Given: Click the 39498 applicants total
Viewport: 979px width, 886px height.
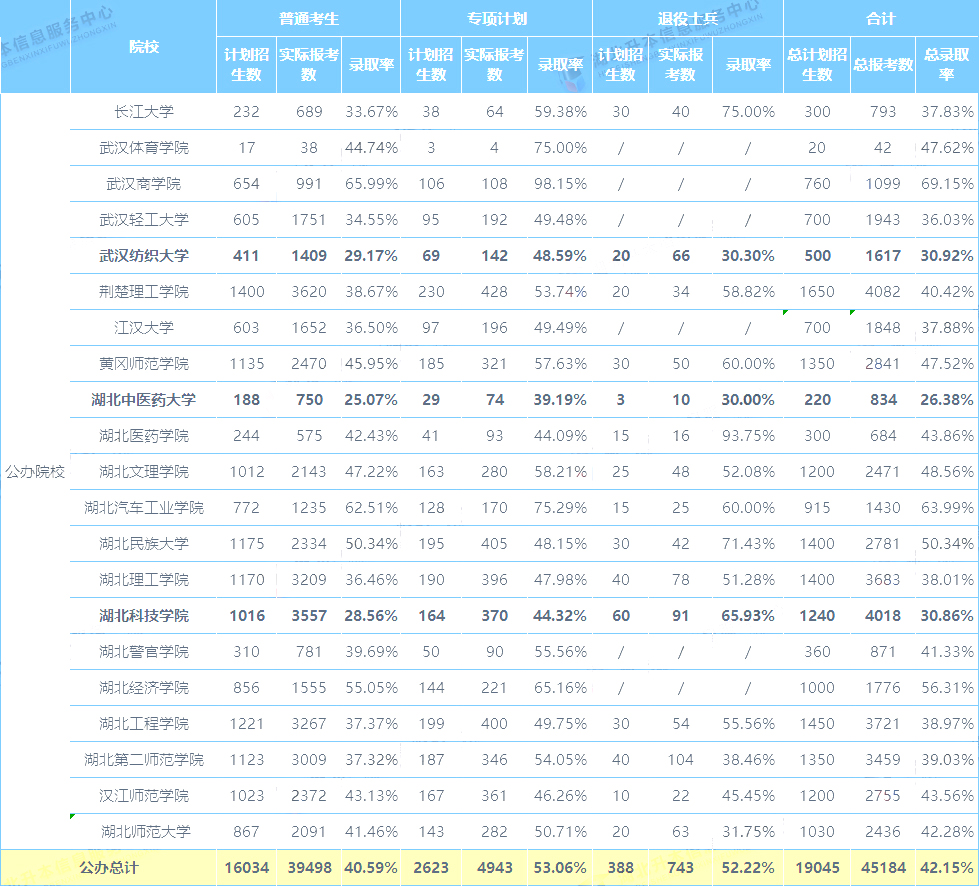Looking at the screenshot, I should [309, 868].
